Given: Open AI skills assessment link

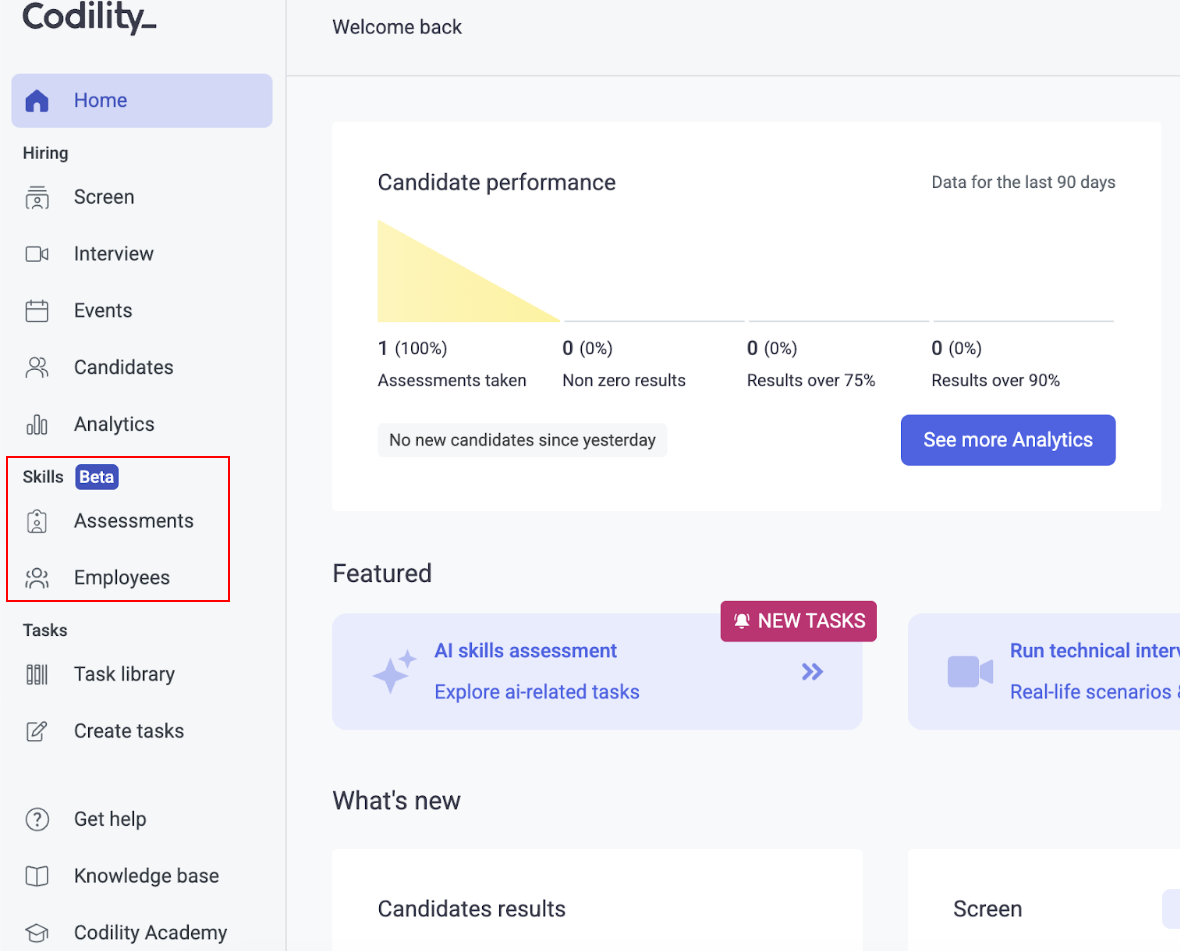Looking at the screenshot, I should 525,651.
